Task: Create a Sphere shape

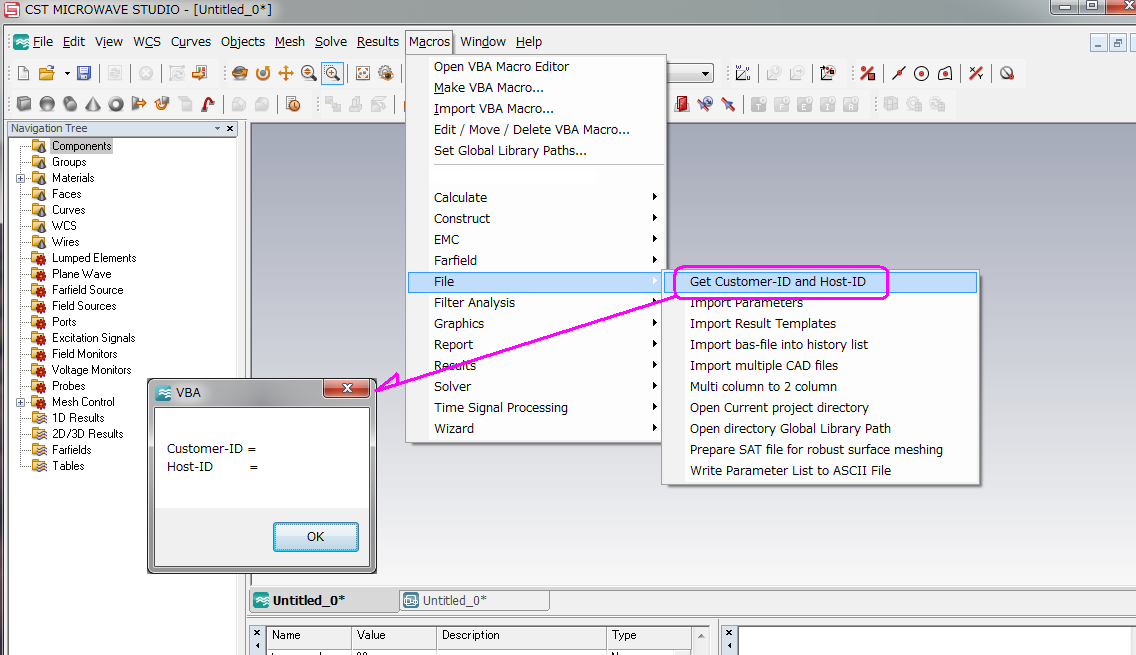Action: coord(47,104)
